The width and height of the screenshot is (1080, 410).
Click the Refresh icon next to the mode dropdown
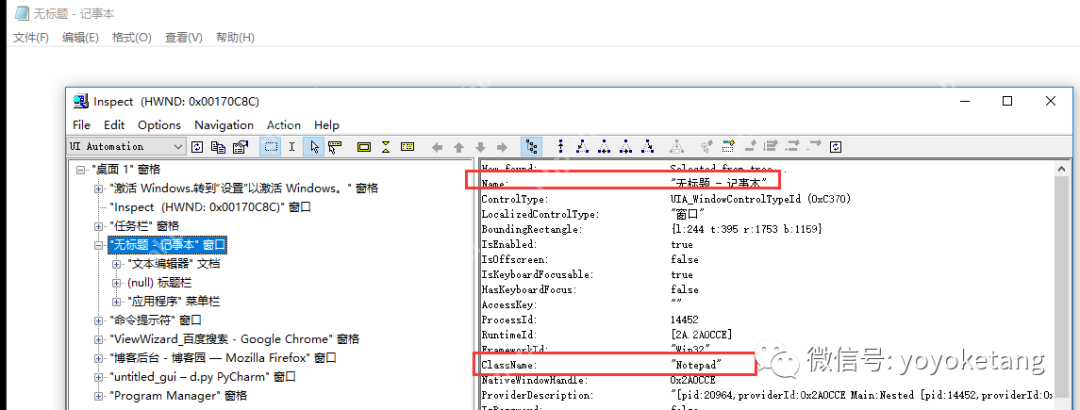[197, 147]
